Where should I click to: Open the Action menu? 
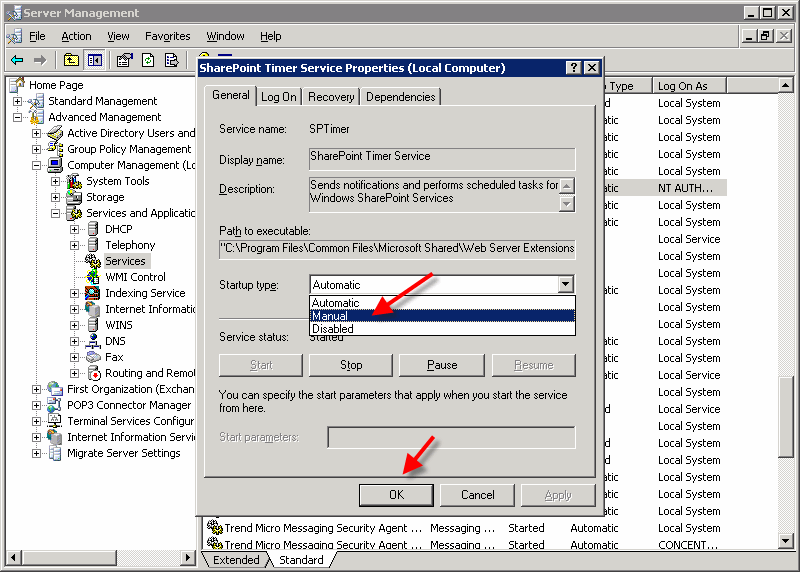pyautogui.click(x=76, y=36)
